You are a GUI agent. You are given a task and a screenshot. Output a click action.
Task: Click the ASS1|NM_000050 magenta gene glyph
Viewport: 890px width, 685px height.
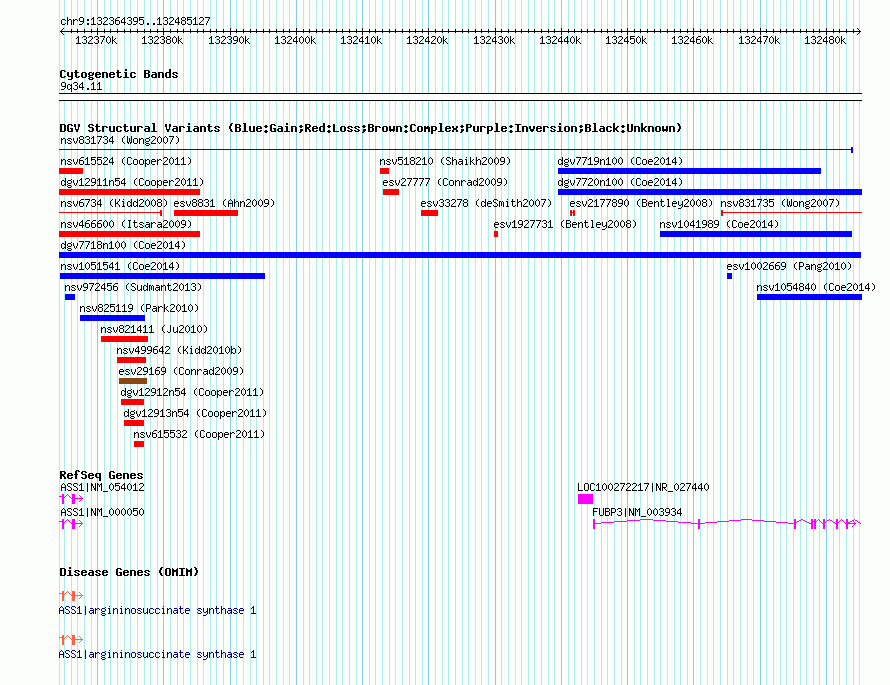pos(72,524)
